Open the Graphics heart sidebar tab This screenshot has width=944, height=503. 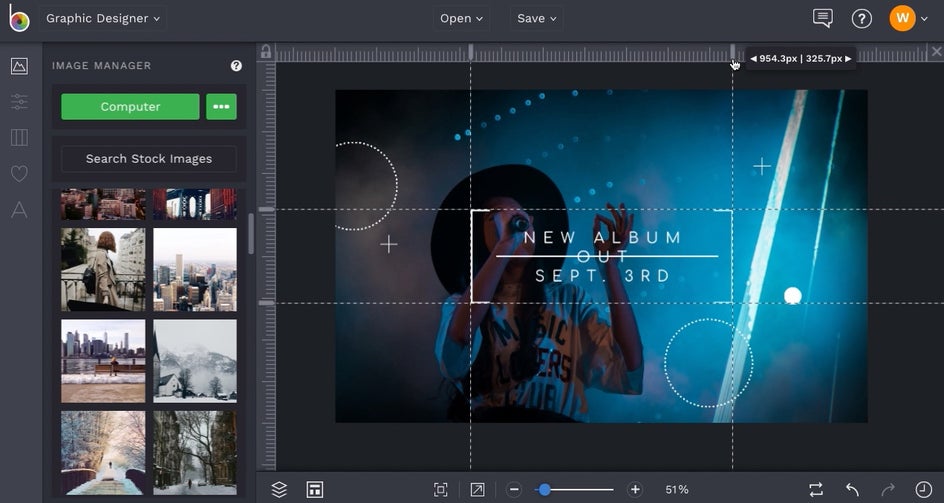(x=19, y=173)
